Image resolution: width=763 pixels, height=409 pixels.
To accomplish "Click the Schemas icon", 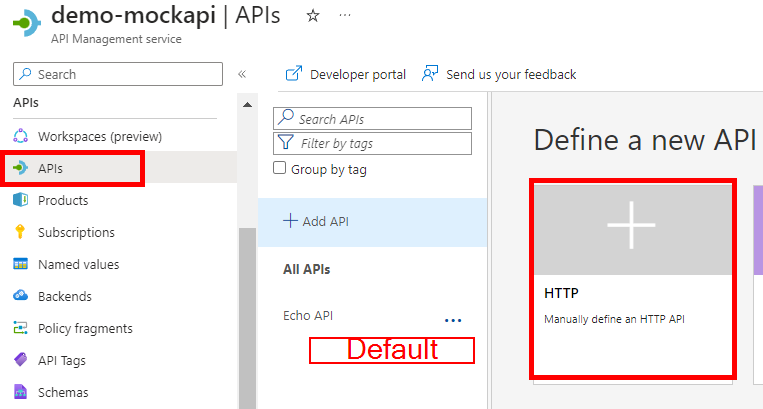I will click(20, 391).
